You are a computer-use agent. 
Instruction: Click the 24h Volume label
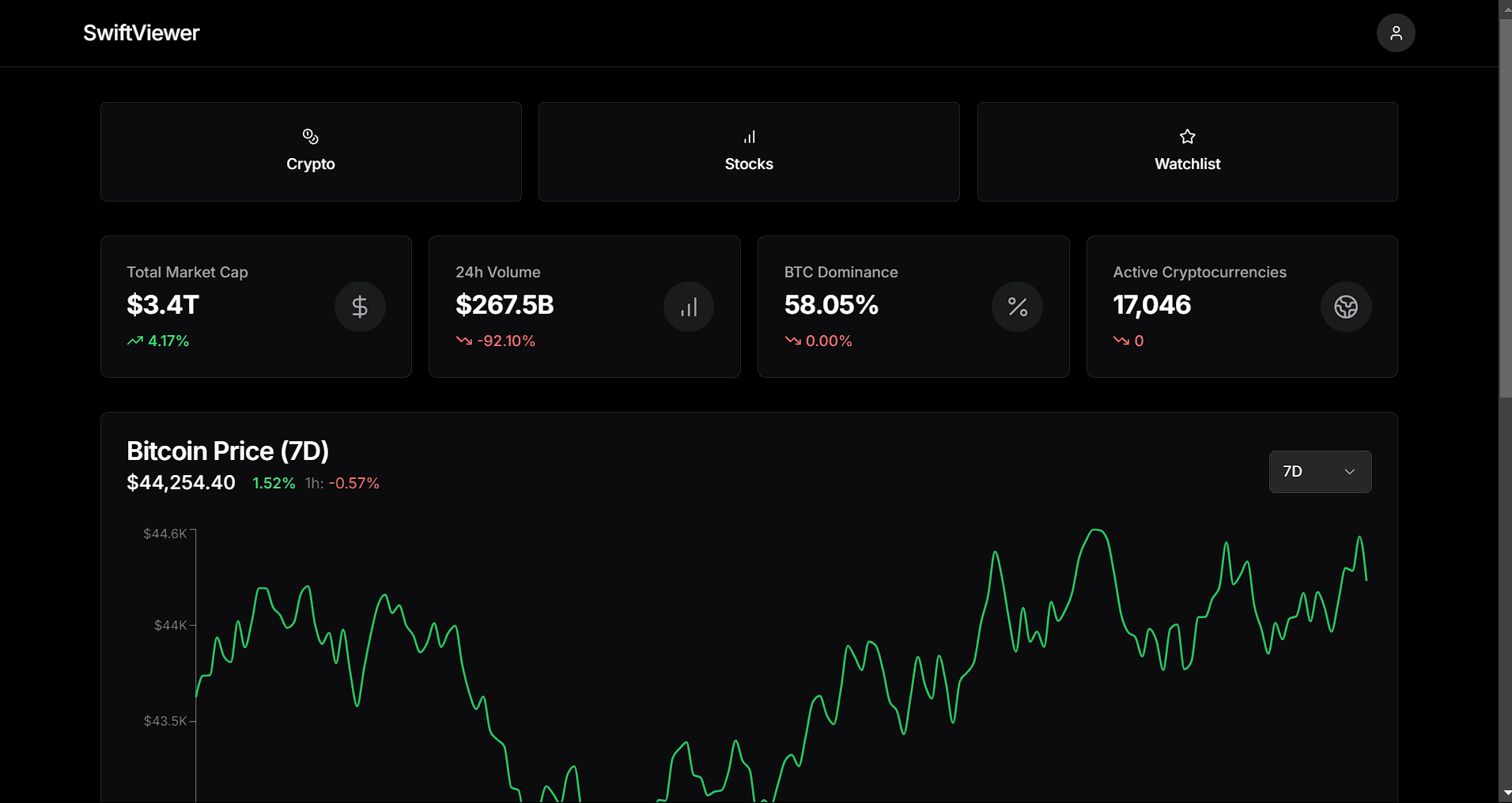(498, 272)
